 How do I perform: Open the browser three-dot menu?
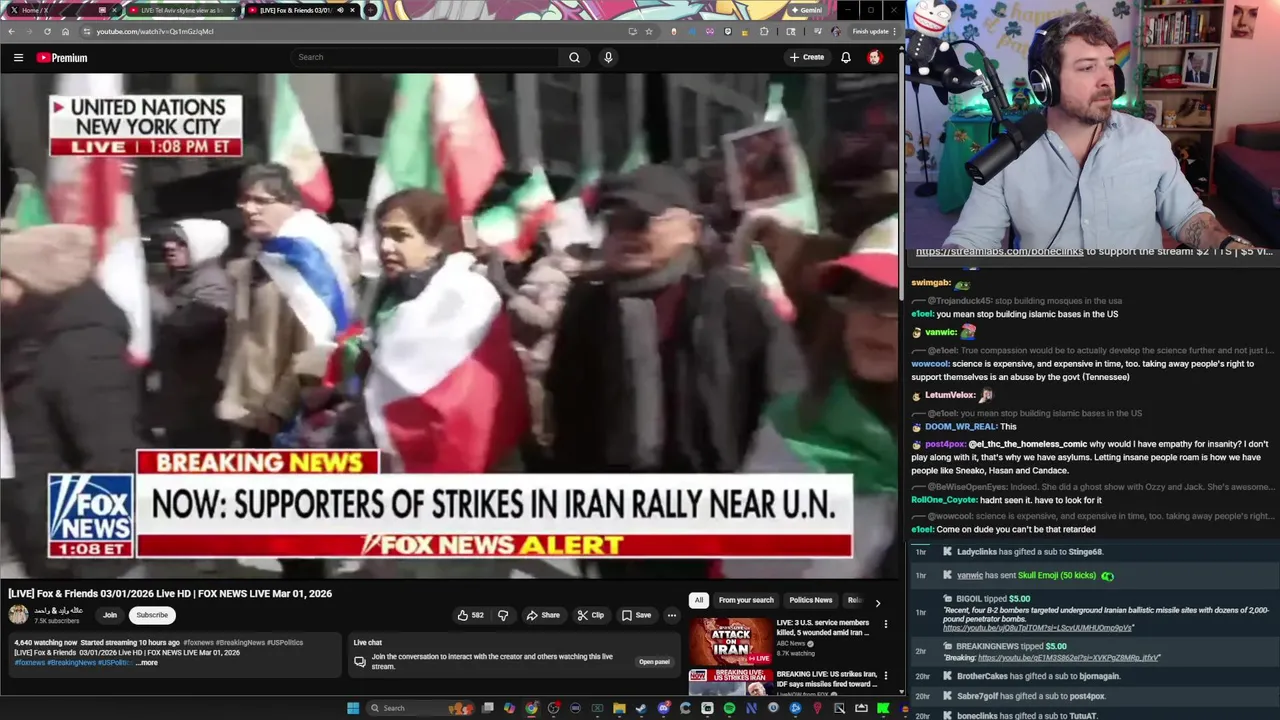(895, 31)
